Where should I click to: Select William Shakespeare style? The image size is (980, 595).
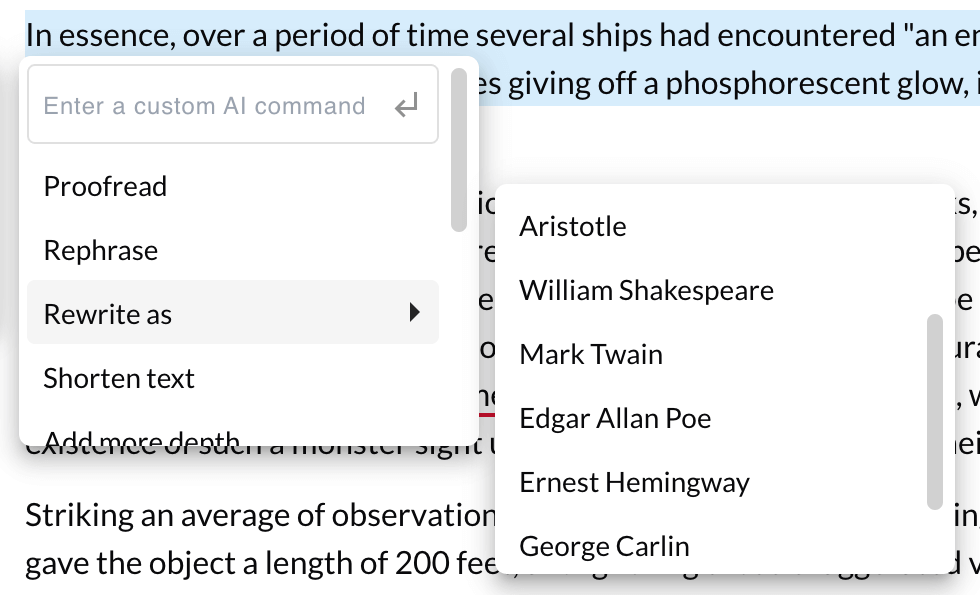(646, 290)
